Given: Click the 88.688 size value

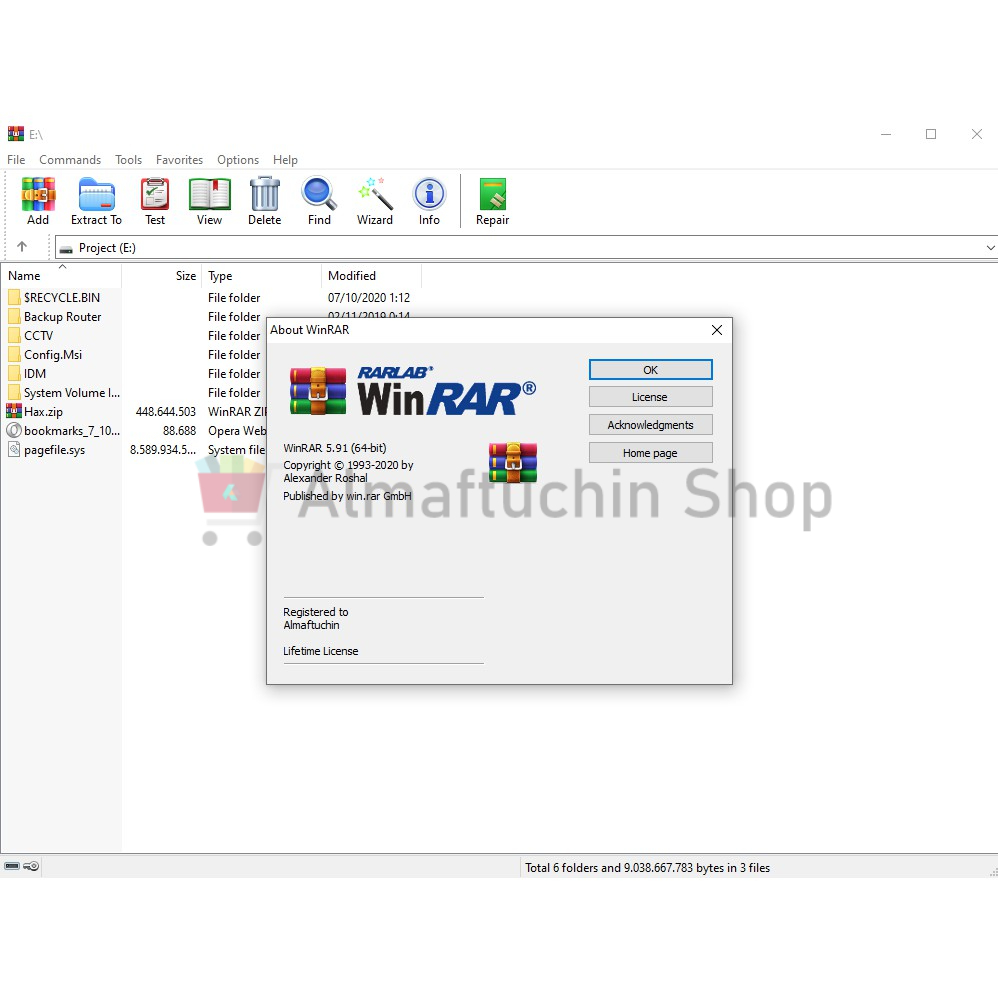Looking at the screenshot, I should point(179,431).
